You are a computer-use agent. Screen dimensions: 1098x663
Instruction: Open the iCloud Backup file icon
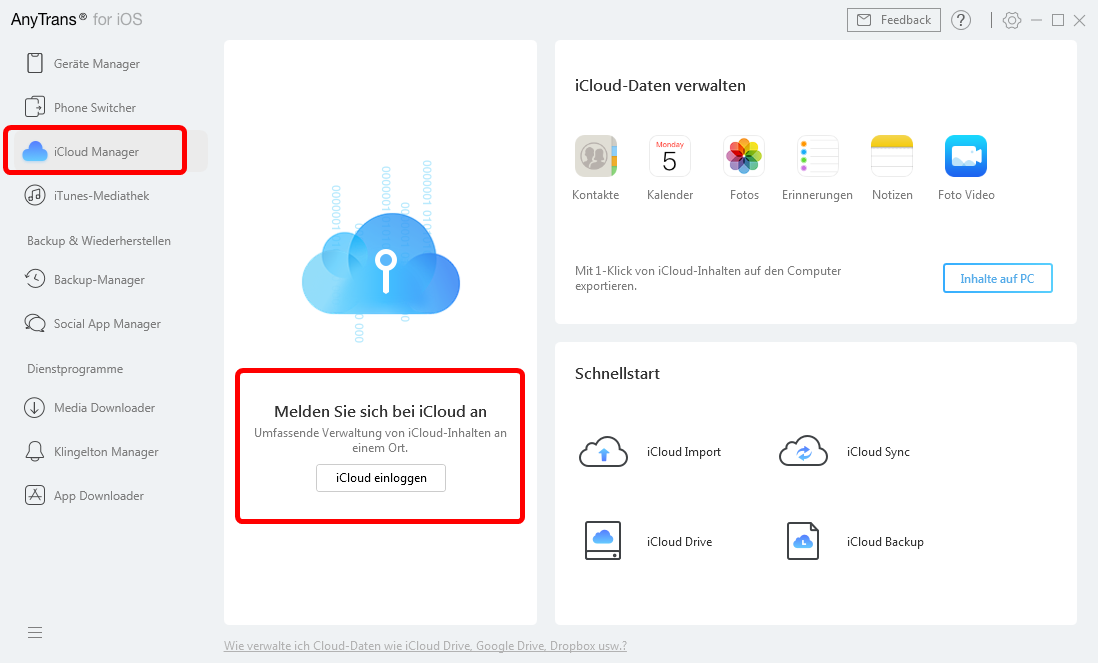(x=803, y=541)
